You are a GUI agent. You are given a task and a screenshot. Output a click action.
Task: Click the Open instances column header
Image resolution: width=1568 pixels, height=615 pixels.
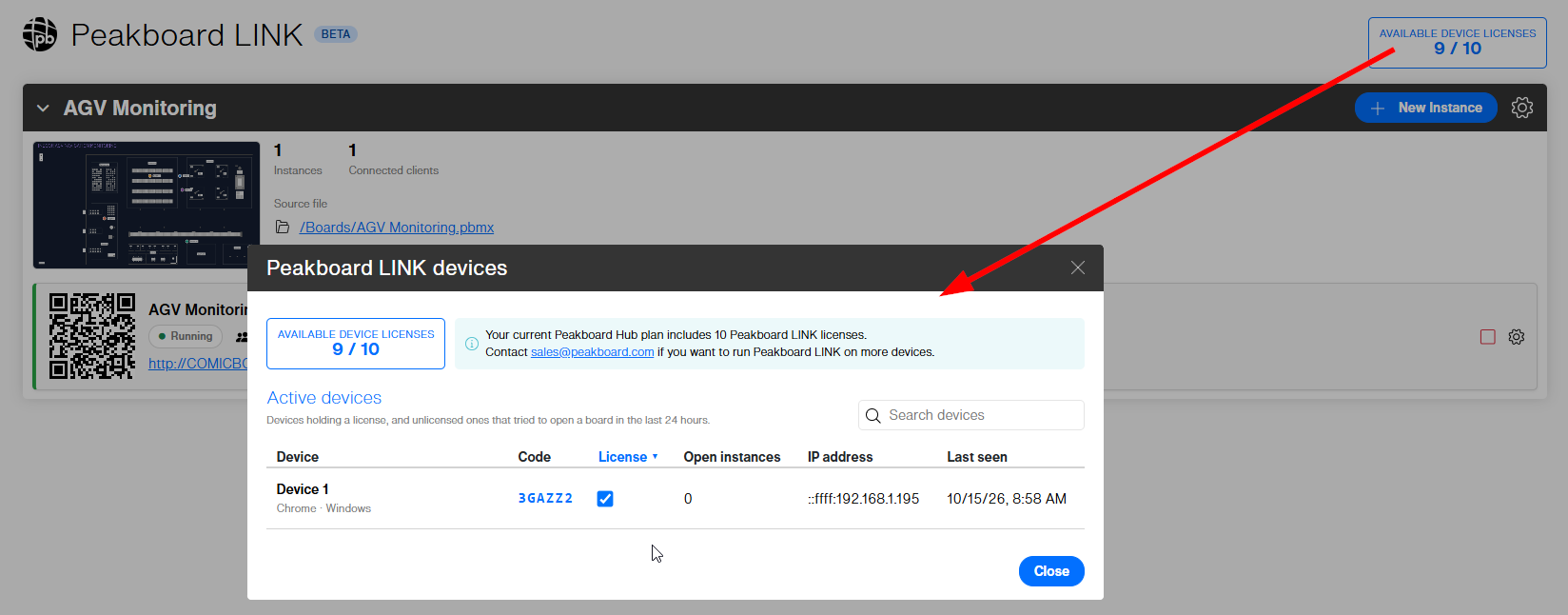tap(732, 457)
